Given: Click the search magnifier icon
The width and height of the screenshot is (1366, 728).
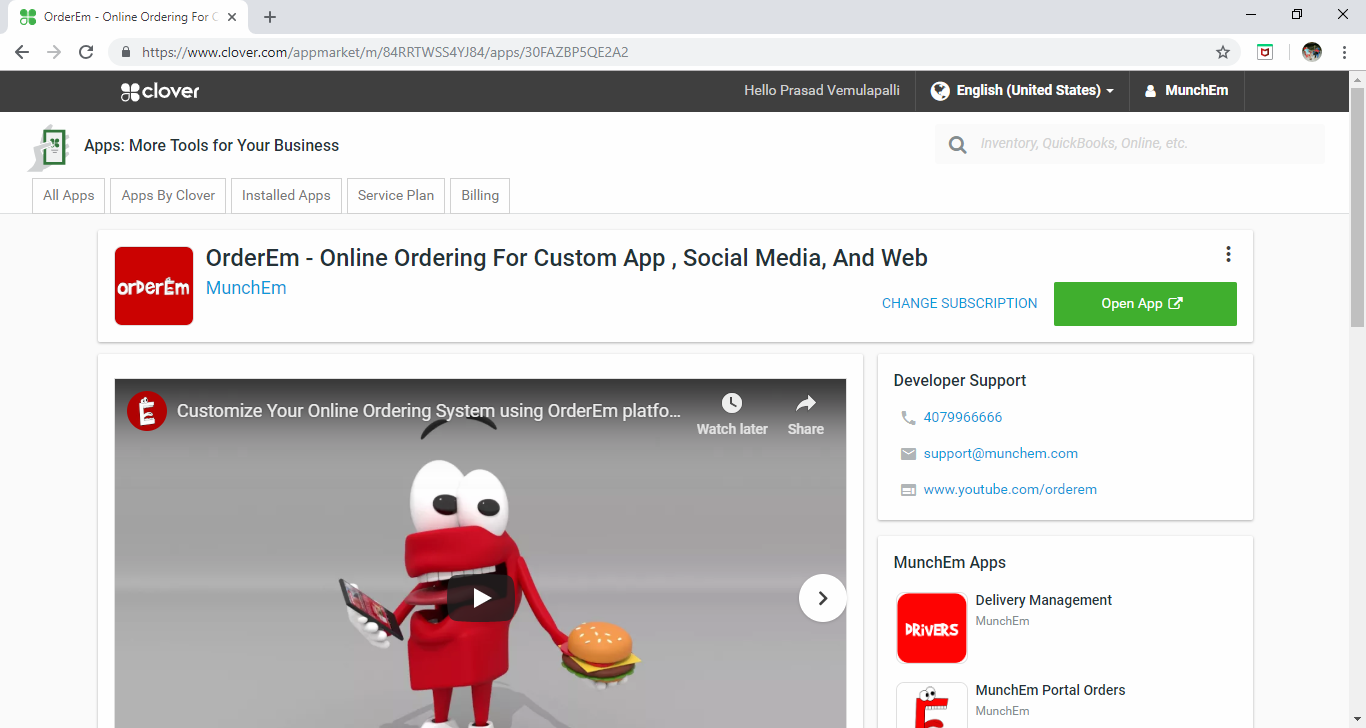Looking at the screenshot, I should 957,145.
